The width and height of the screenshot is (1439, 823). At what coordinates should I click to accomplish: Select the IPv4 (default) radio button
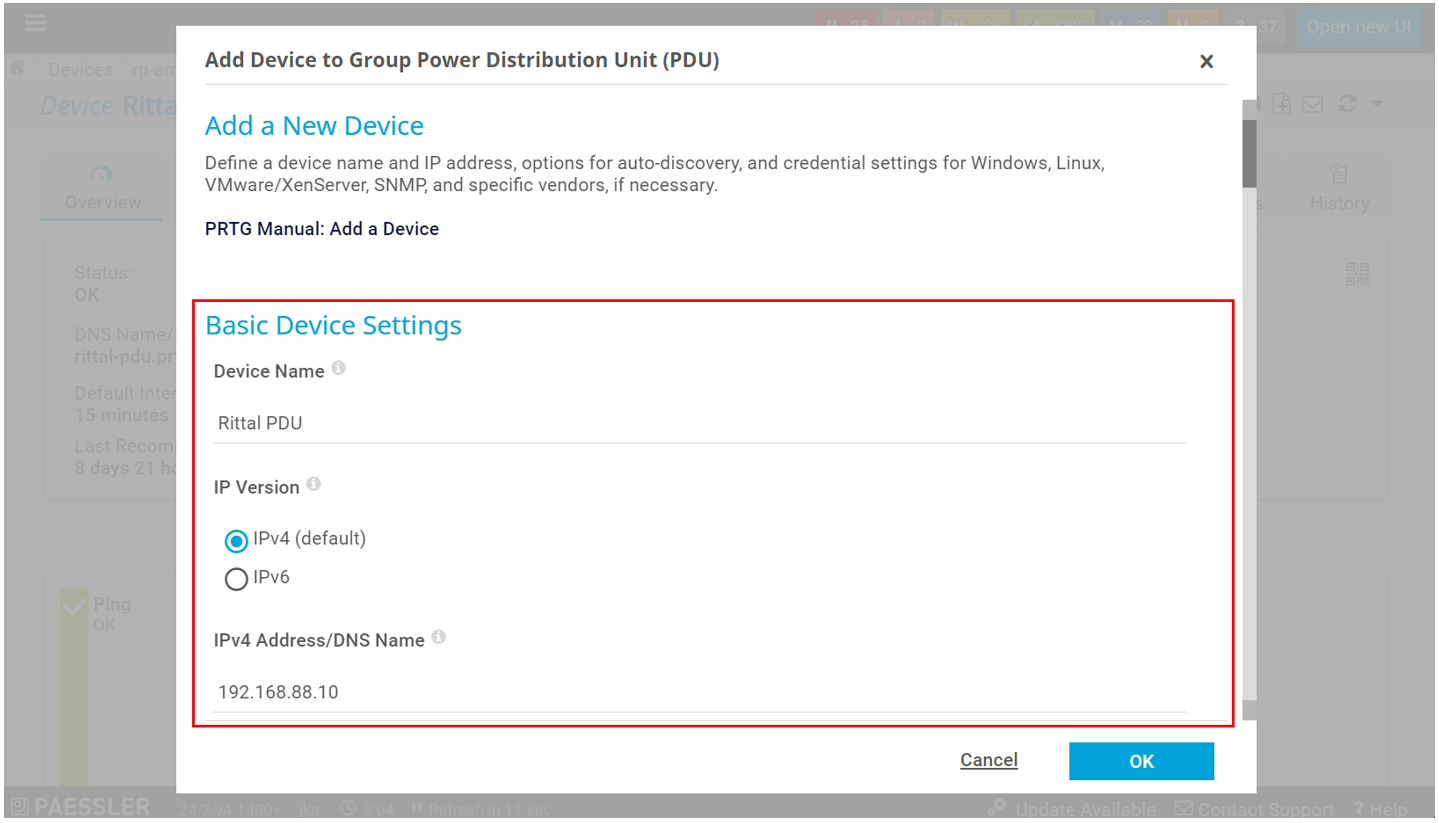[236, 541]
